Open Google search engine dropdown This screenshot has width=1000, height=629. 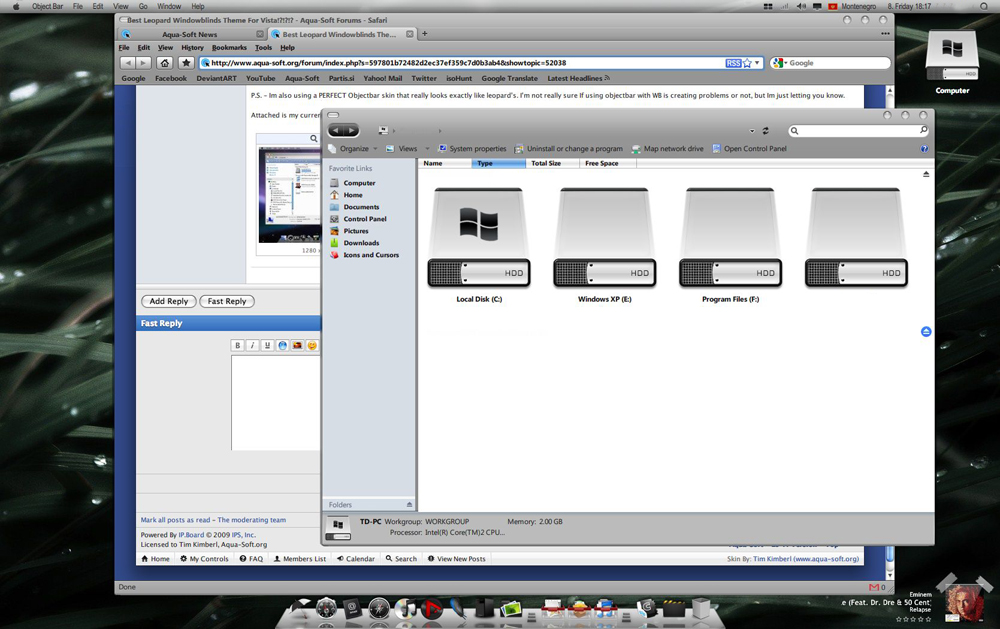pos(779,63)
